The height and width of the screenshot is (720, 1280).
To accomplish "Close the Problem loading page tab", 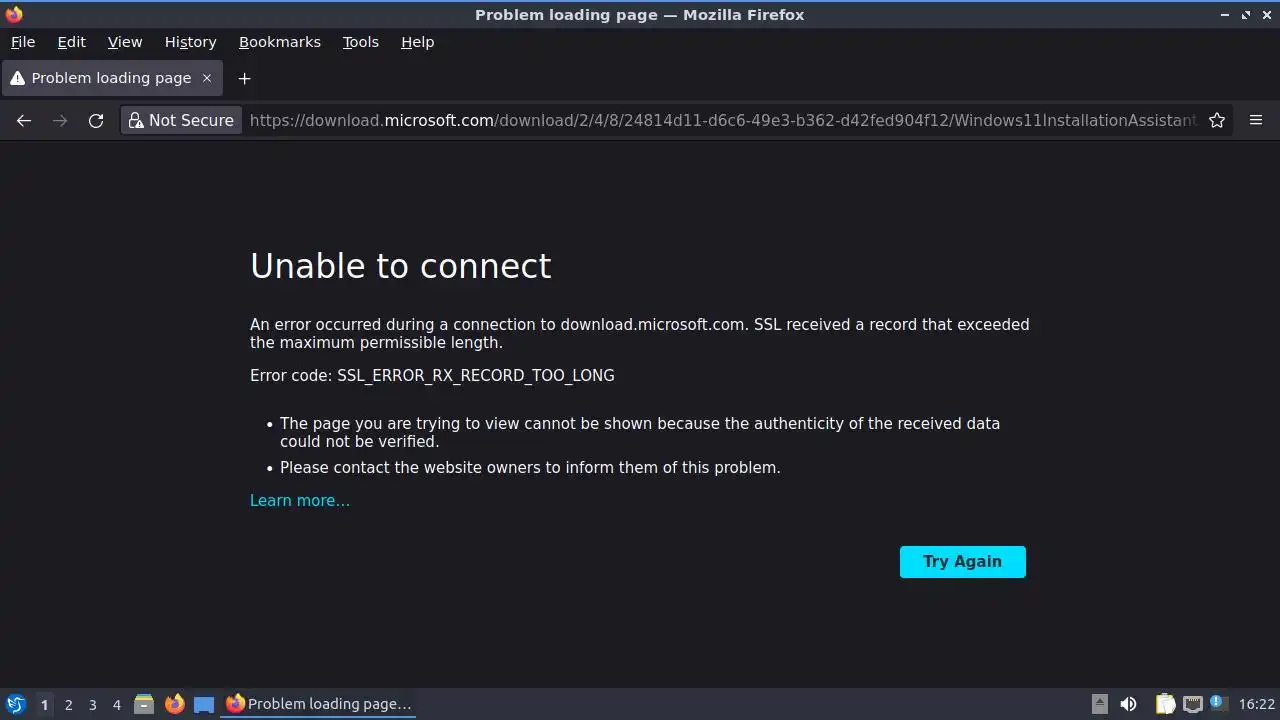I will (x=207, y=78).
